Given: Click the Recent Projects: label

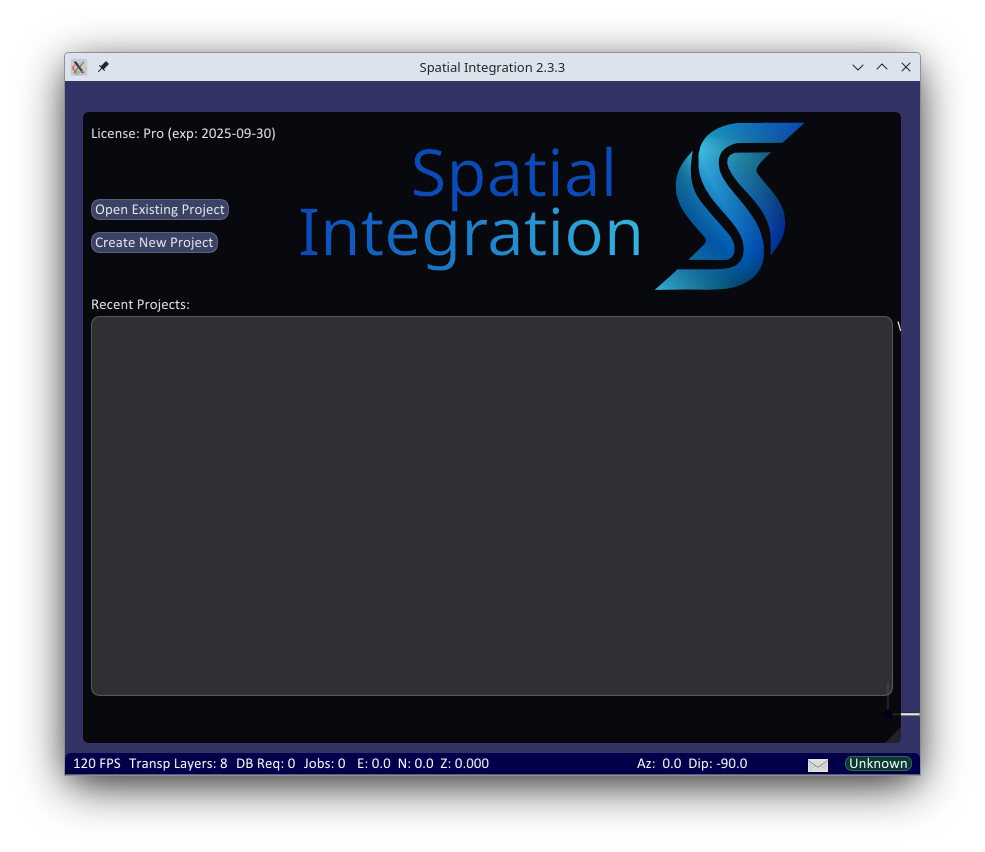Looking at the screenshot, I should (140, 304).
